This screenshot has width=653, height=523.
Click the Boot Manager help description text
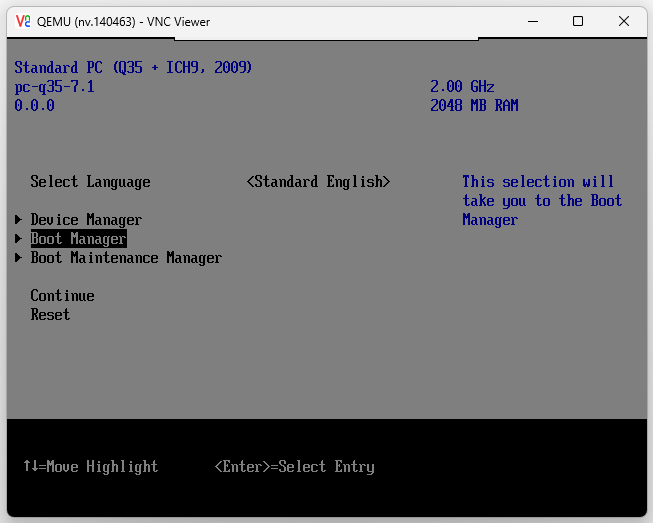coord(541,201)
